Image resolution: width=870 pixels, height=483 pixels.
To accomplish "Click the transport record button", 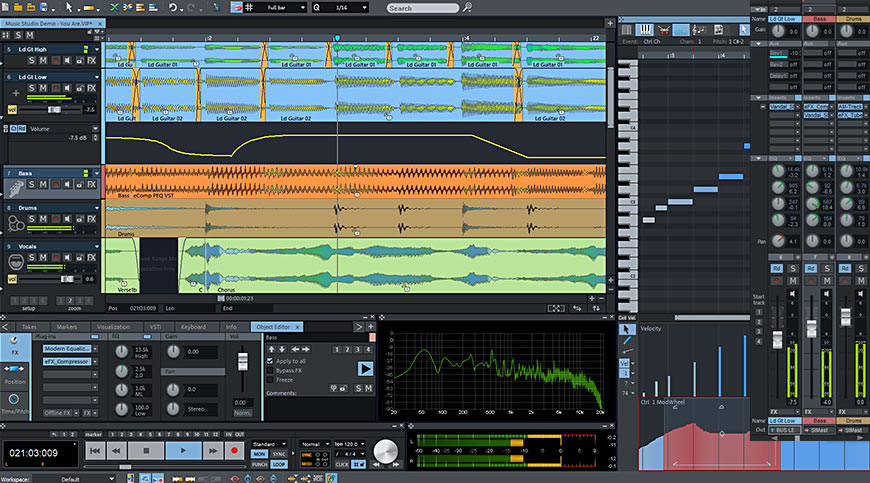I will pyautogui.click(x=234, y=451).
